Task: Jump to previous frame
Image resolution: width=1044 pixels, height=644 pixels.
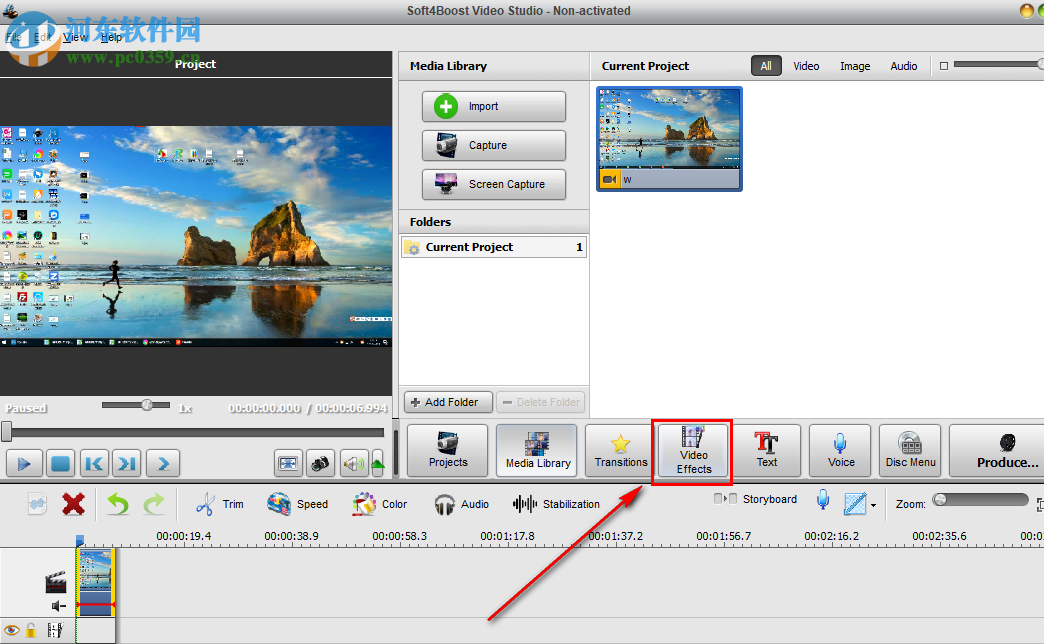Action: point(94,464)
